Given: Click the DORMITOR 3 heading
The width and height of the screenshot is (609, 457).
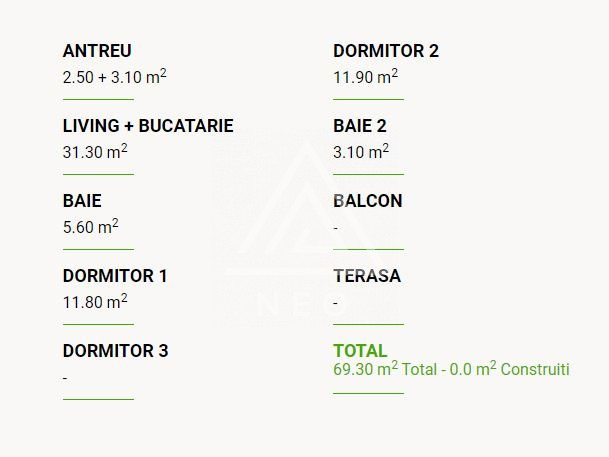Looking at the screenshot, I should tap(115, 351).
